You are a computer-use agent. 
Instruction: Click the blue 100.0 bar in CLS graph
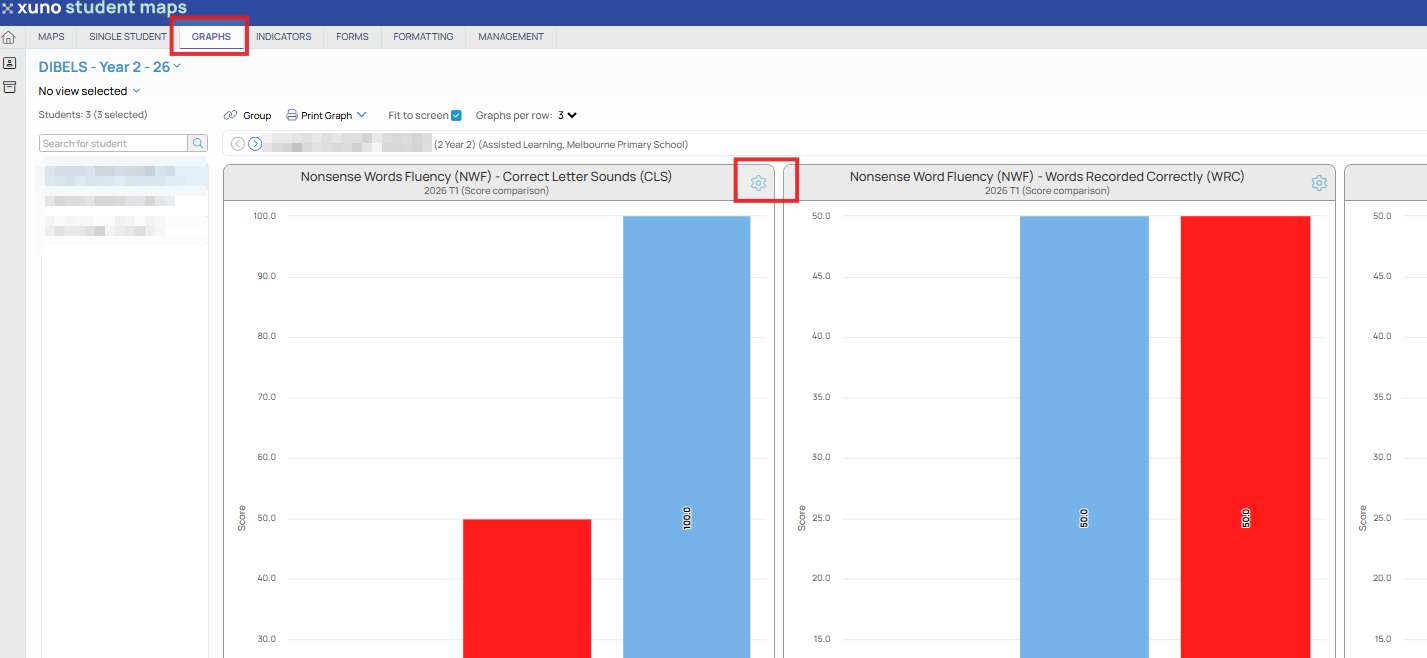point(686,437)
